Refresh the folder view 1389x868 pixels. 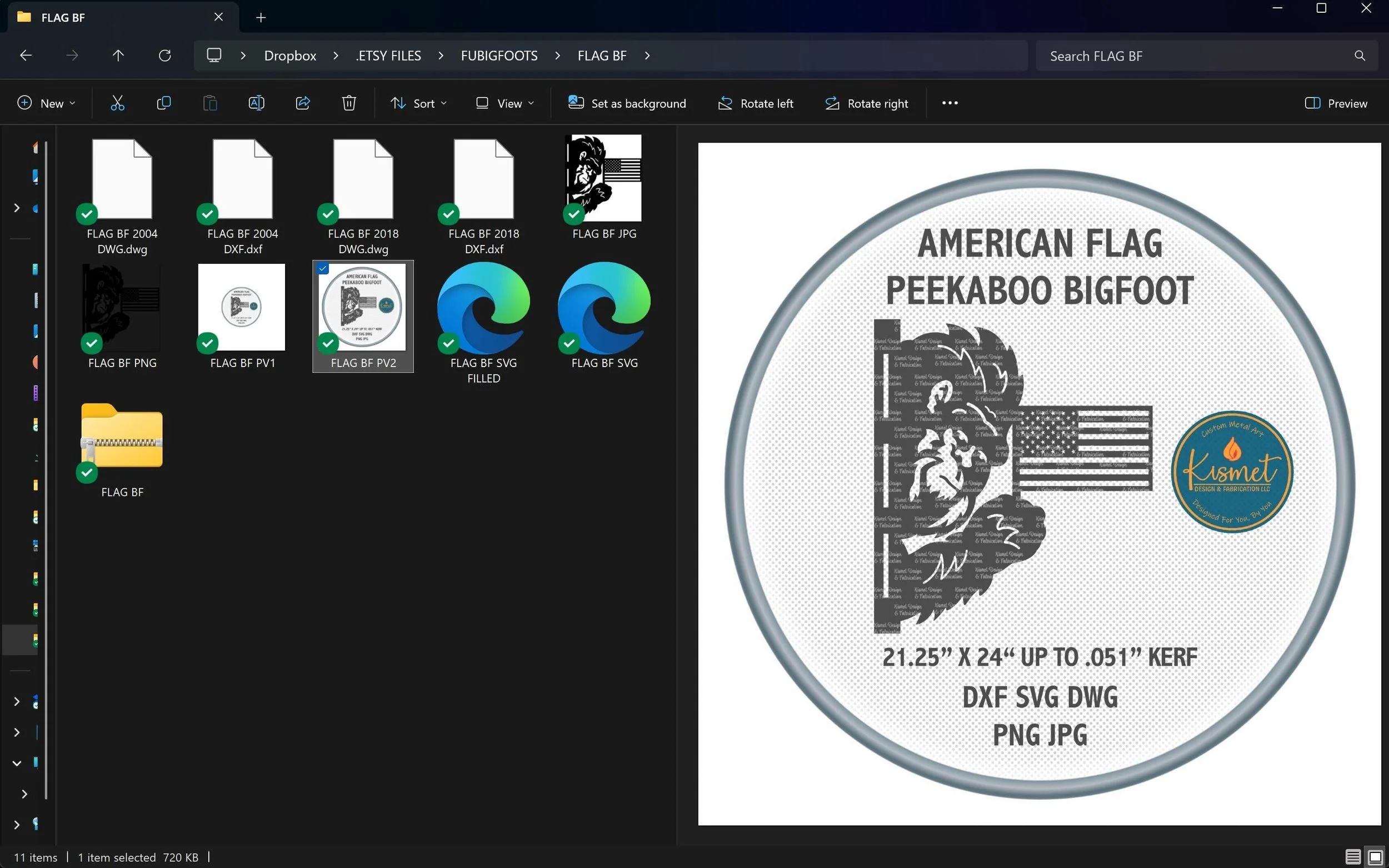point(165,56)
